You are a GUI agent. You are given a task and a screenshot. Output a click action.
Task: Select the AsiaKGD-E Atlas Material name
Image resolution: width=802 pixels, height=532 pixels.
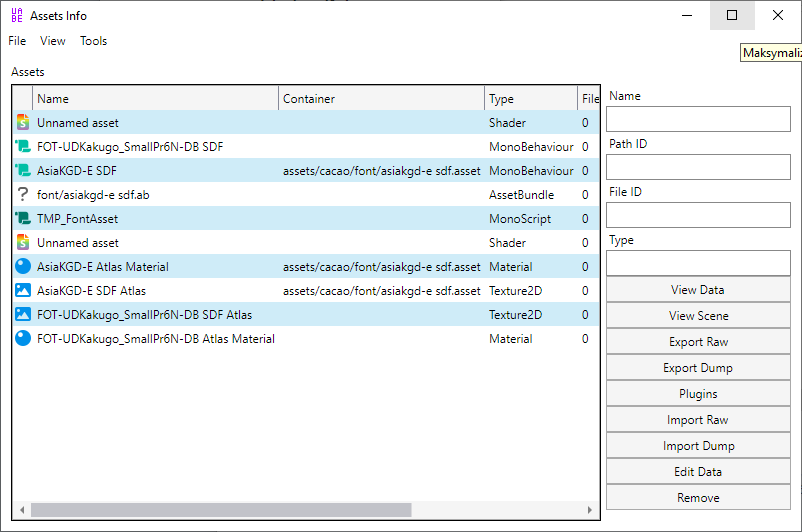point(103,267)
